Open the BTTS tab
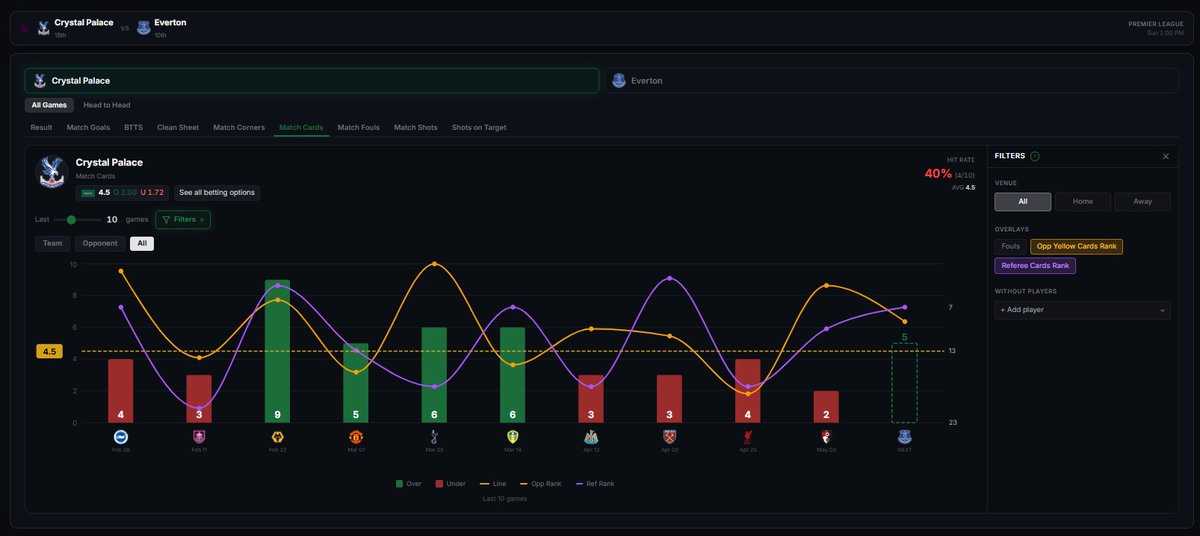 (133, 127)
